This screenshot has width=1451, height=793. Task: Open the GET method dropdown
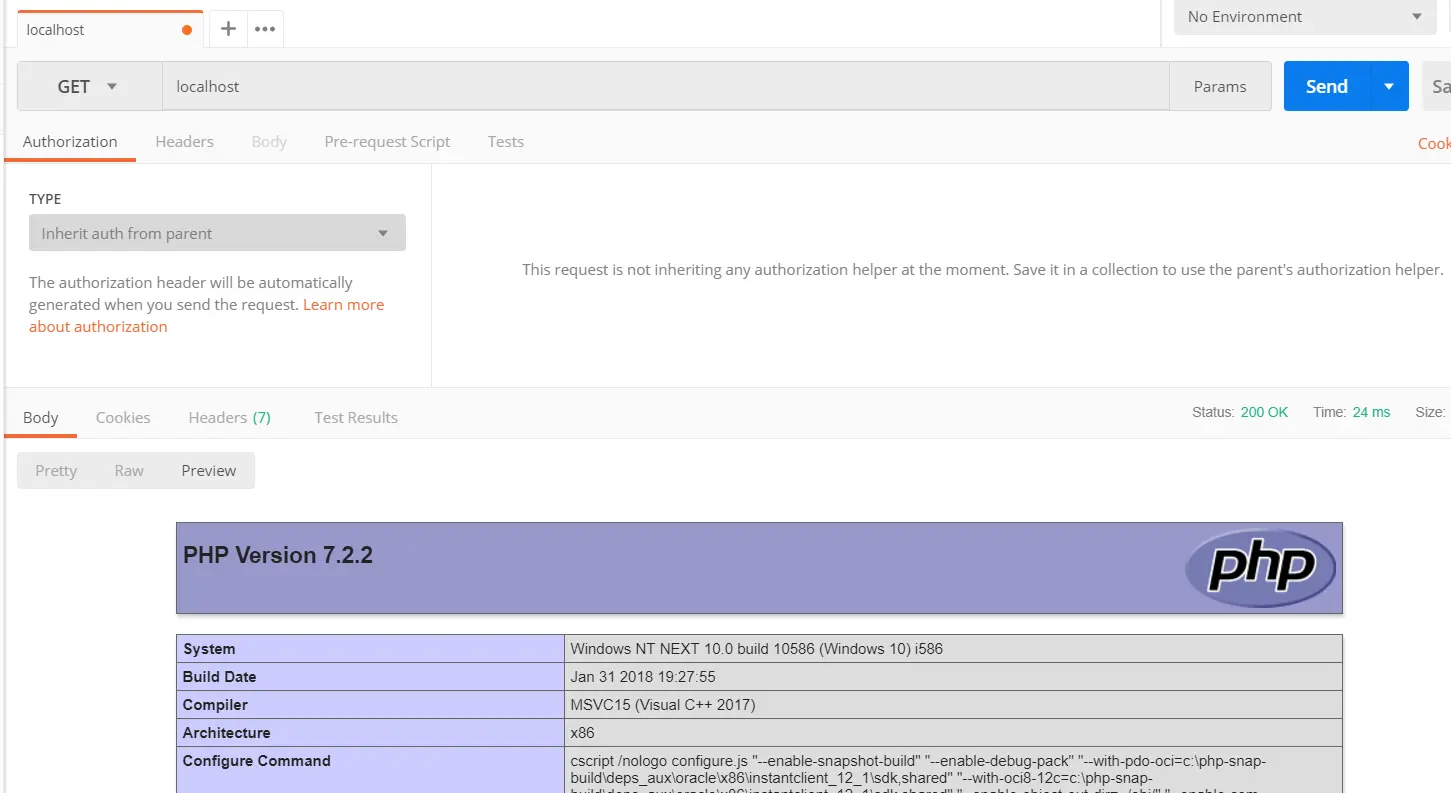click(90, 86)
